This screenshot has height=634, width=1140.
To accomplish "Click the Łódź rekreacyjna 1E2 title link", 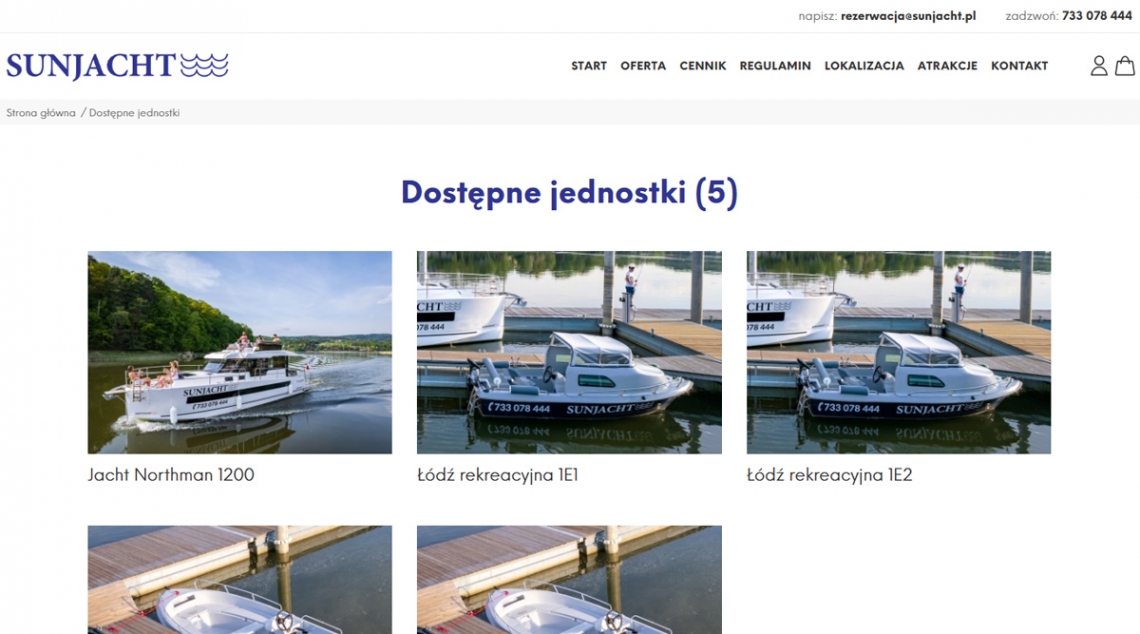I will pos(829,475).
